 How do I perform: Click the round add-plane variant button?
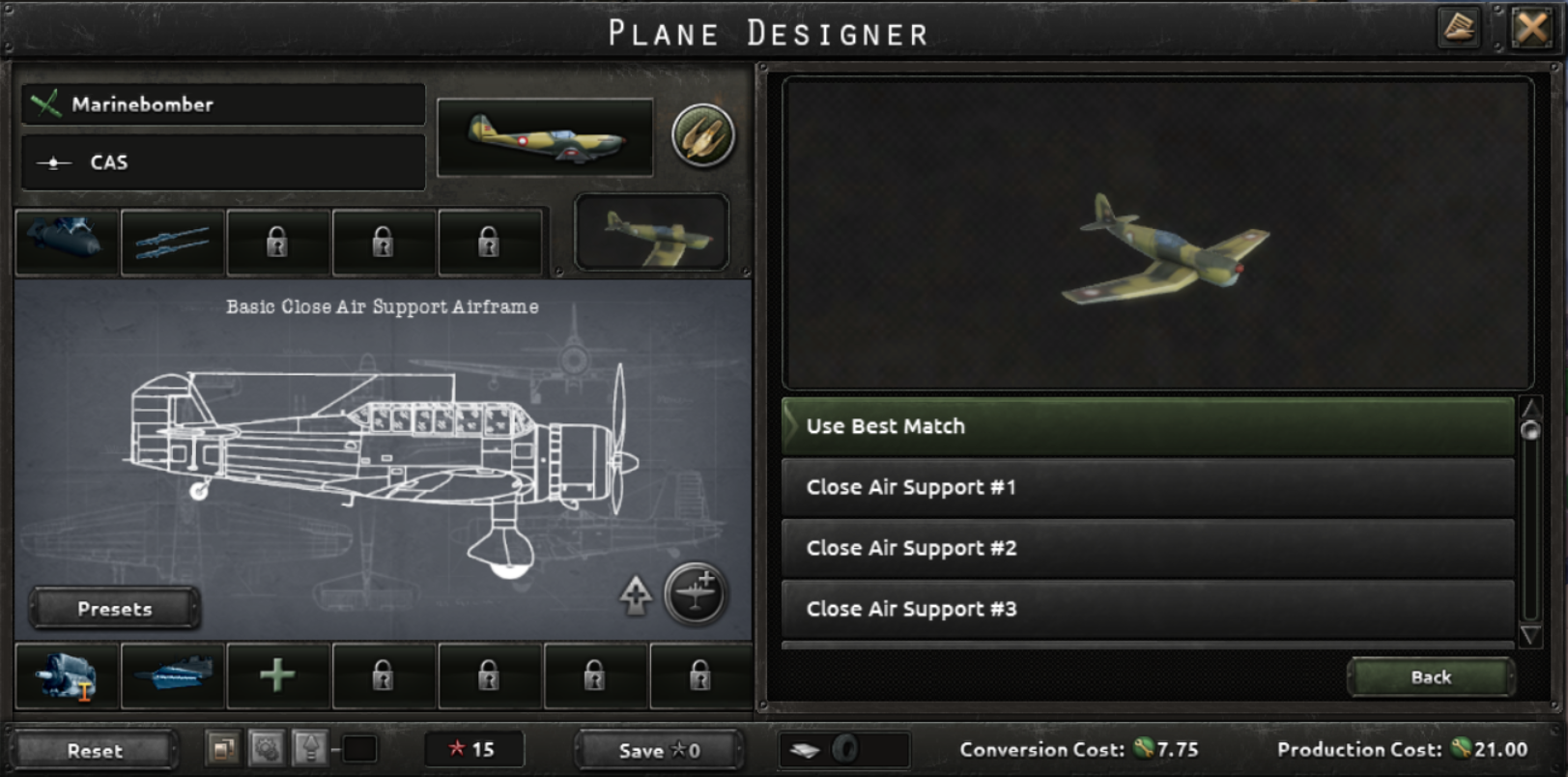coord(695,593)
